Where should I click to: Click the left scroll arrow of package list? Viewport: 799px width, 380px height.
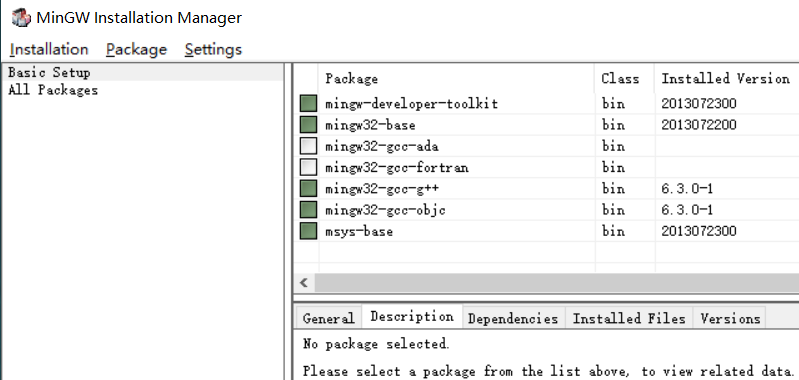304,283
